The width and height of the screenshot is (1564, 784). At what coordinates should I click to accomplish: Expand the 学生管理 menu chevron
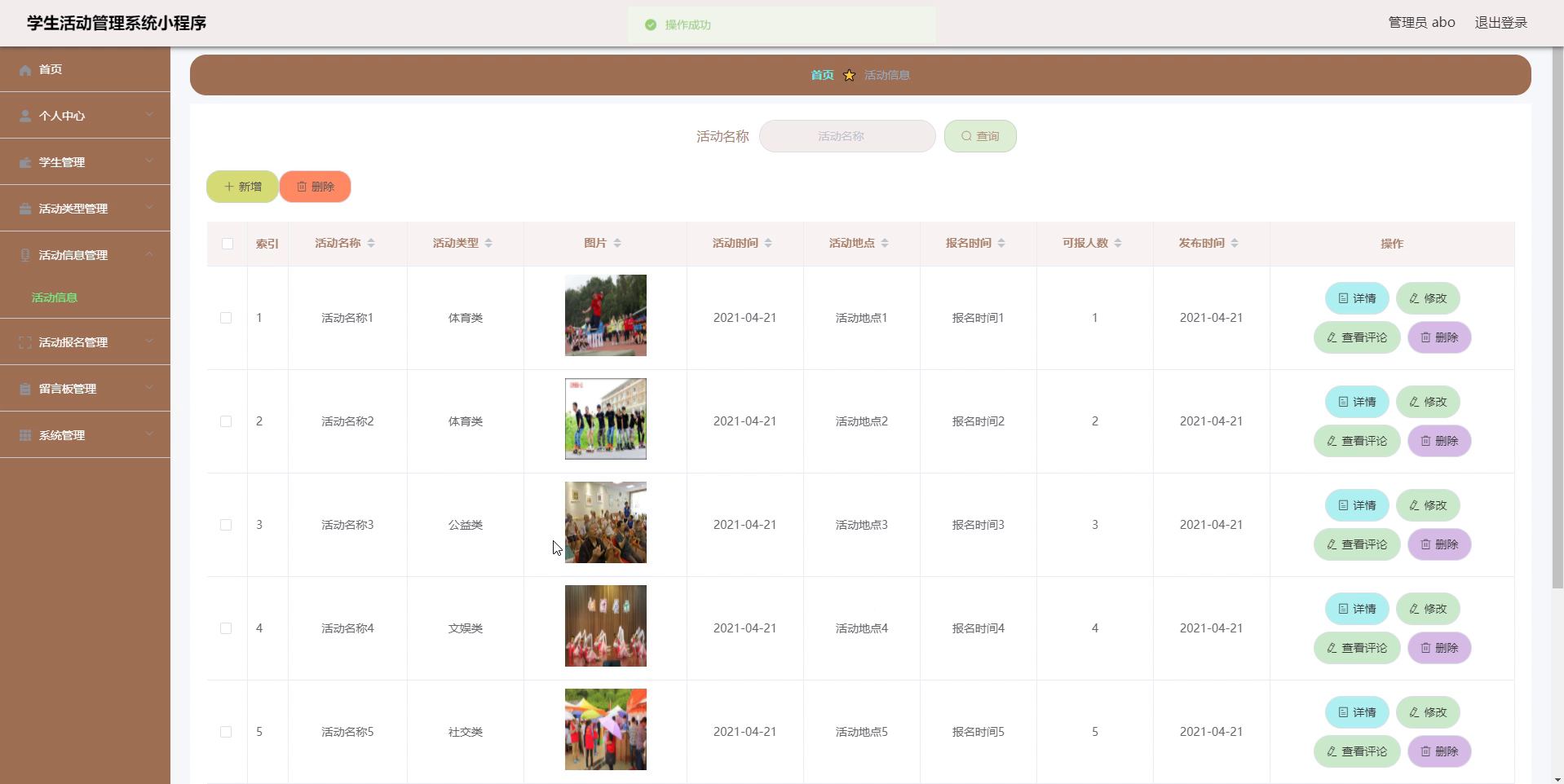(x=149, y=161)
